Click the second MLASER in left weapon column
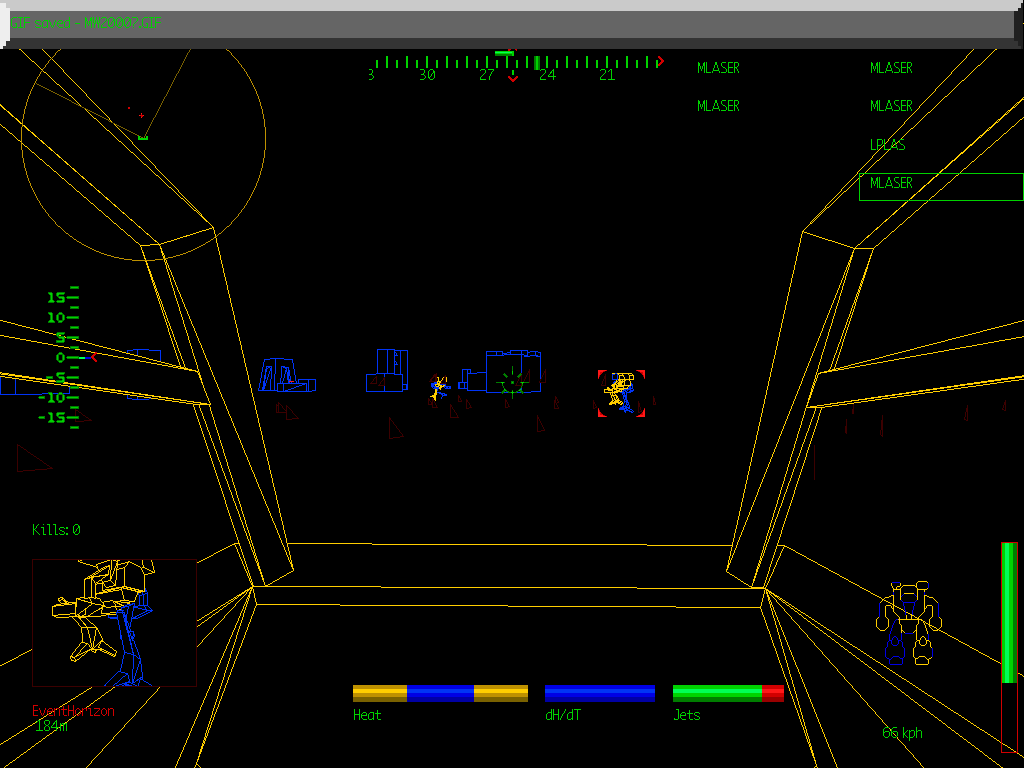The image size is (1024, 768). (718, 106)
